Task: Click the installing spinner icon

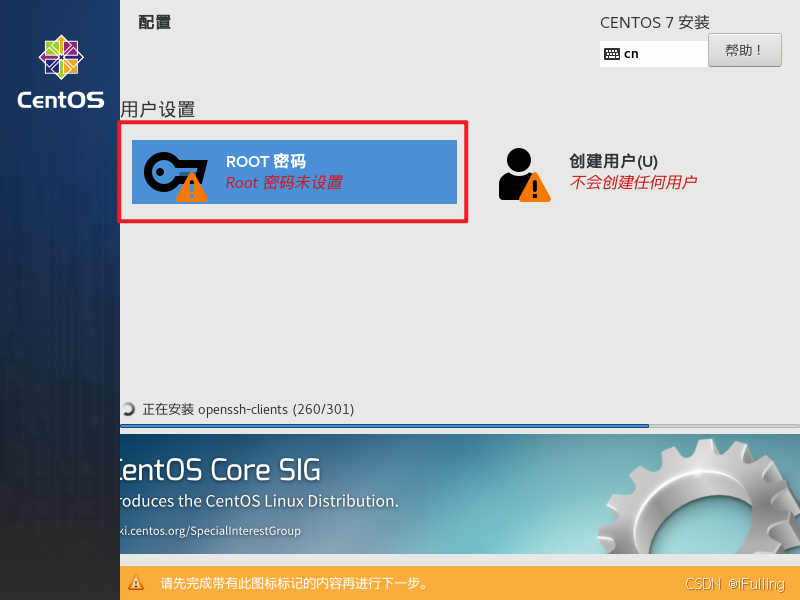Action: click(129, 409)
